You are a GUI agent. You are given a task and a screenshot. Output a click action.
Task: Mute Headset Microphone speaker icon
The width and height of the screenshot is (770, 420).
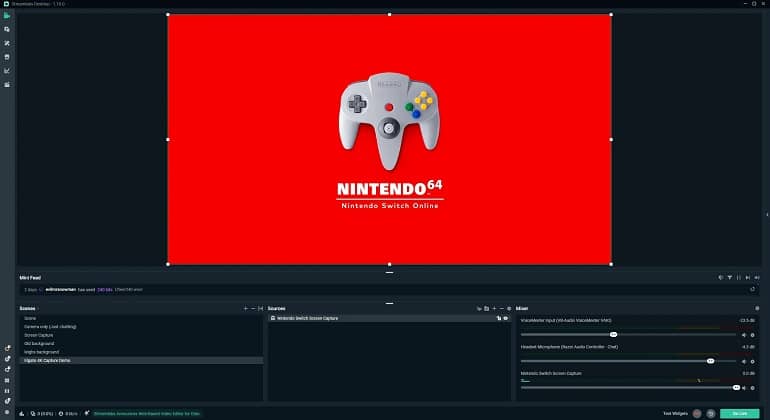(744, 362)
